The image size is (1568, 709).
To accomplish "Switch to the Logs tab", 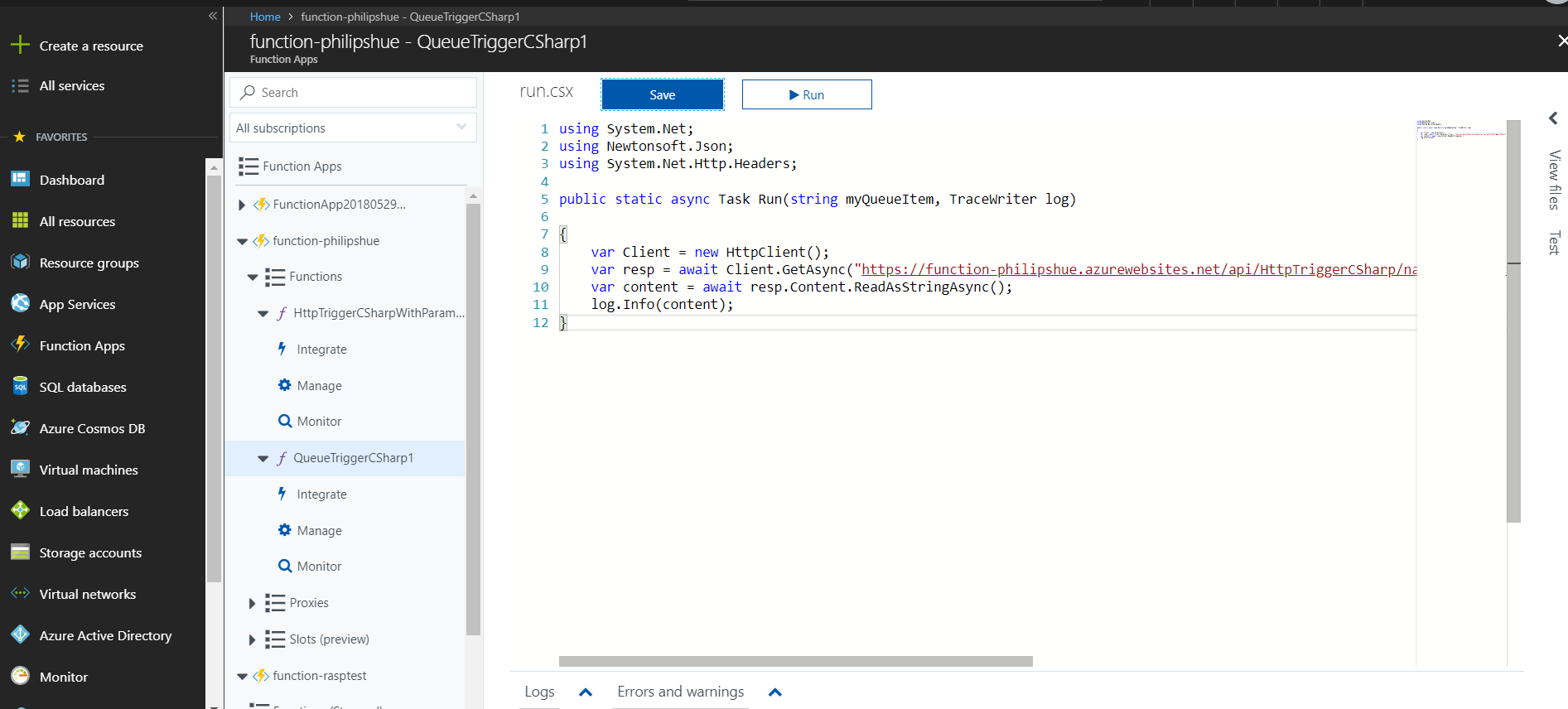I will tap(539, 692).
